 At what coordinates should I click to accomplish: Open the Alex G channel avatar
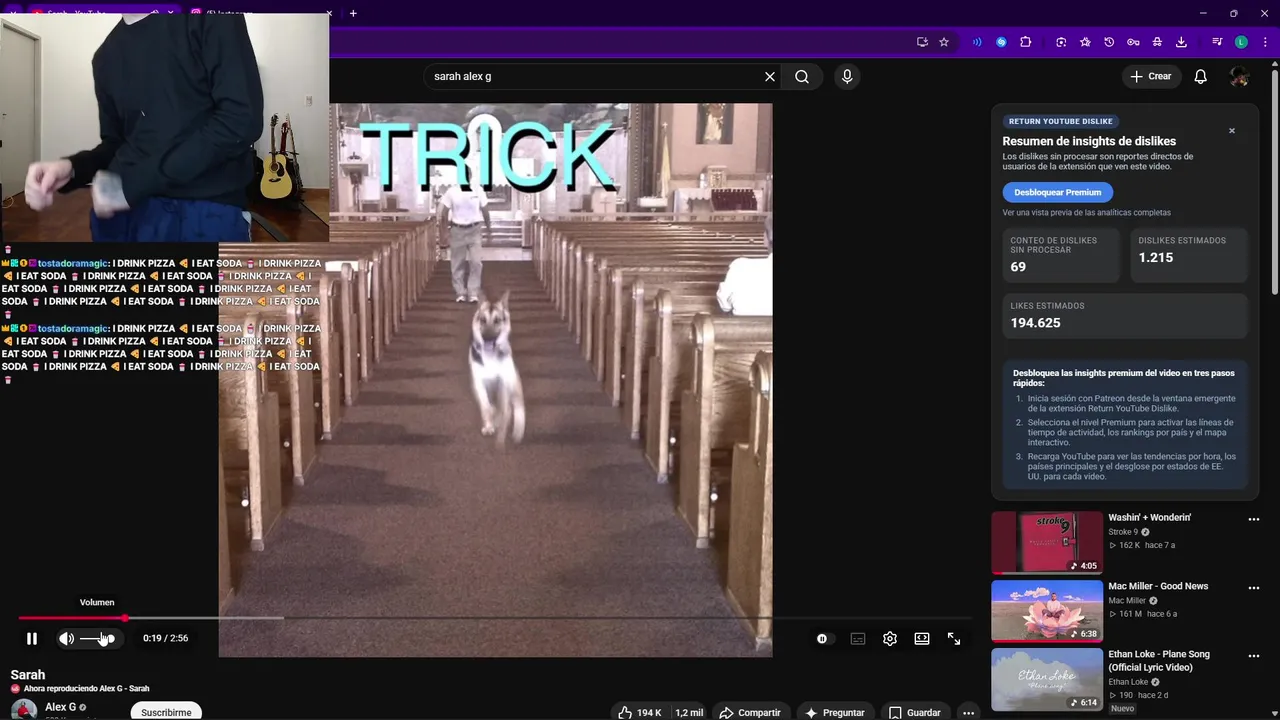click(24, 711)
